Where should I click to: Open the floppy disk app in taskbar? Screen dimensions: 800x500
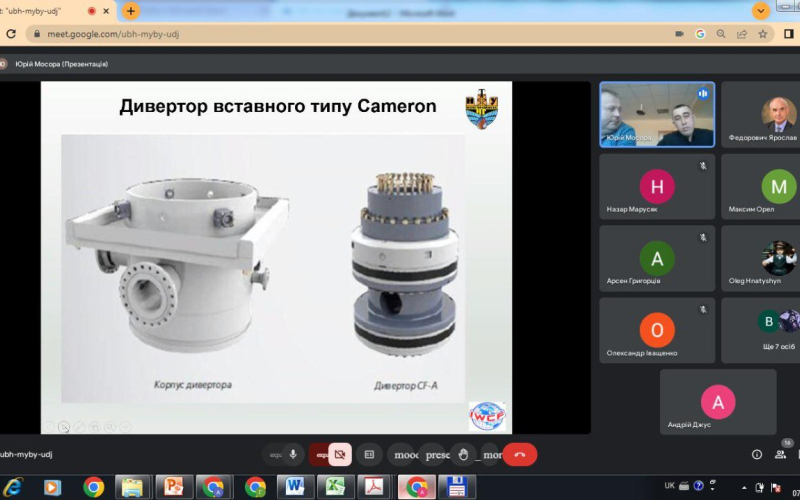coord(457,487)
